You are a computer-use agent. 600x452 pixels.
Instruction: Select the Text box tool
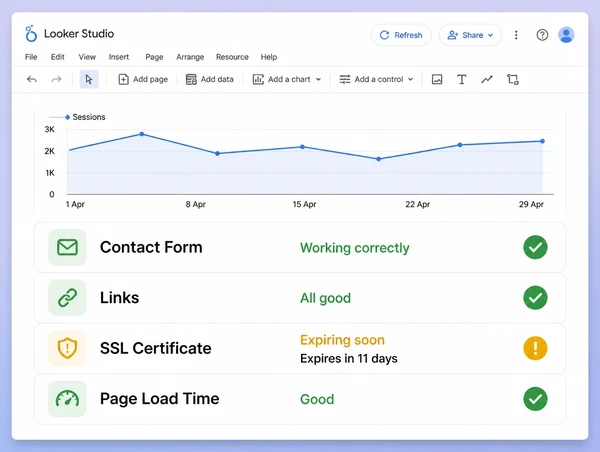[x=462, y=79]
